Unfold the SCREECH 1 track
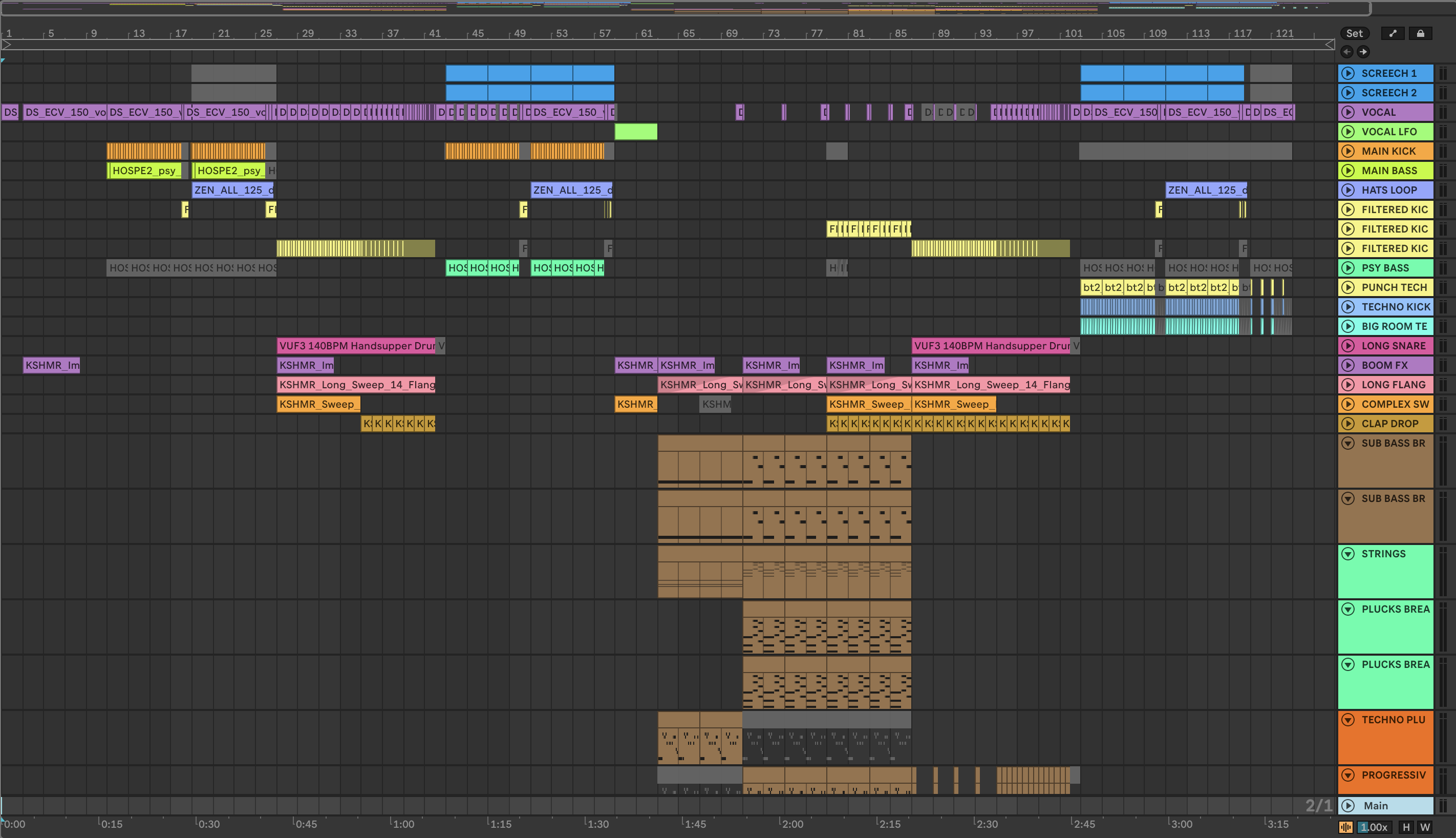The width and height of the screenshot is (1456, 838). (1348, 73)
